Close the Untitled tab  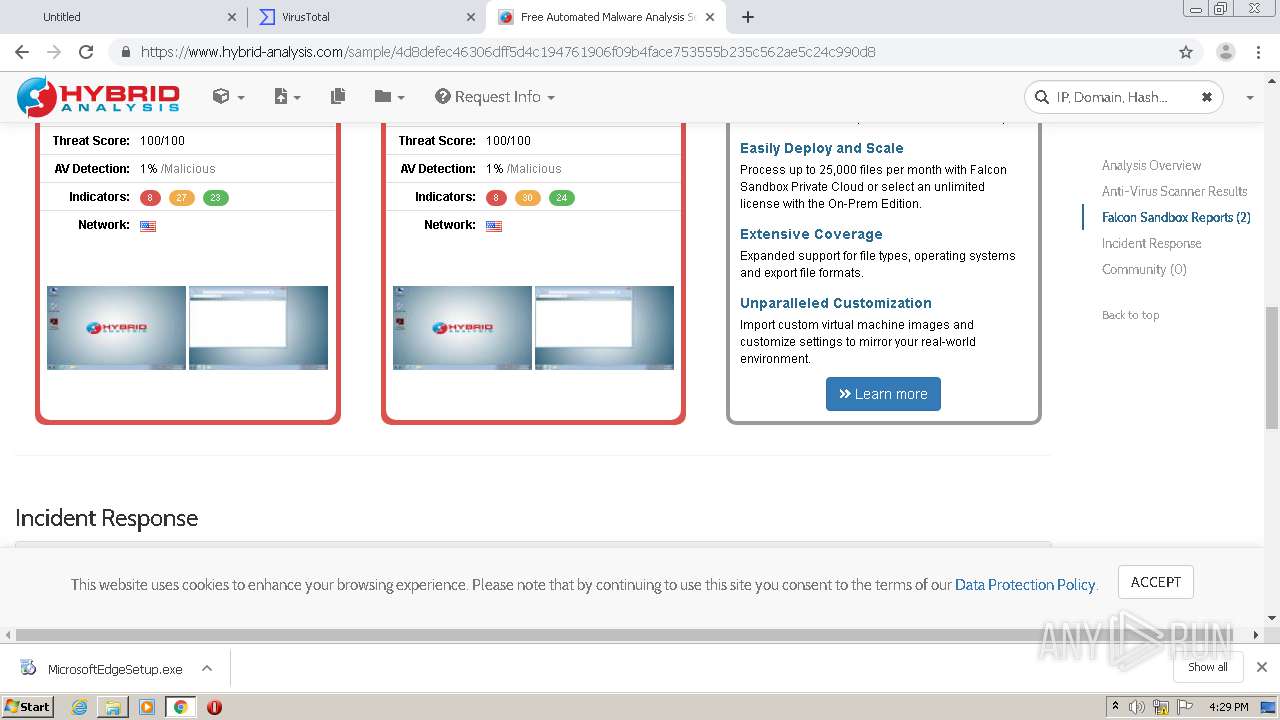coord(232,17)
